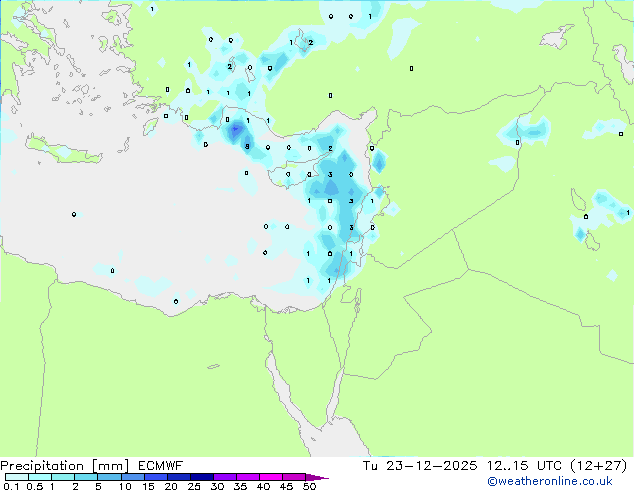The height and width of the screenshot is (490, 634).
Task: Click the '45' legend scale label
Action: click(286, 486)
